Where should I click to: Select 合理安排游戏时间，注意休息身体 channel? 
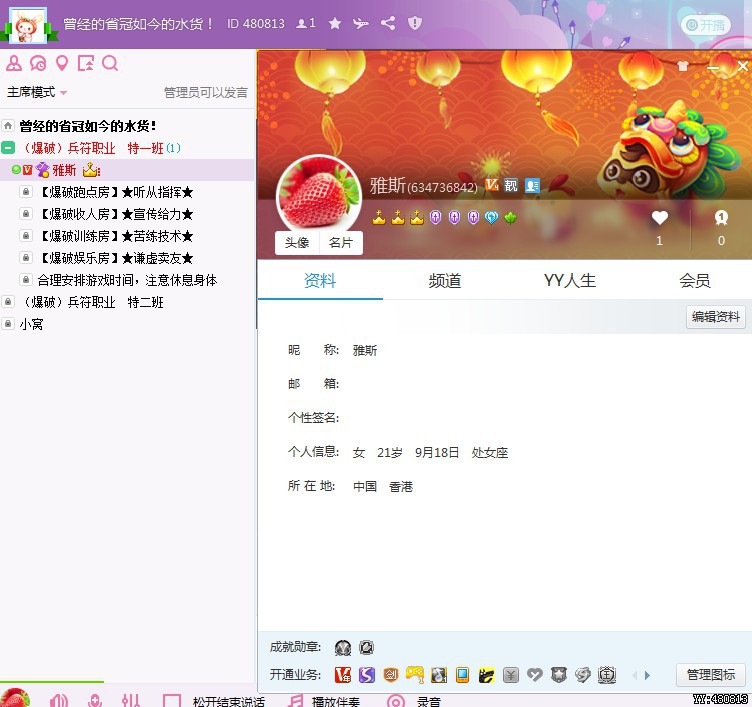tap(127, 280)
